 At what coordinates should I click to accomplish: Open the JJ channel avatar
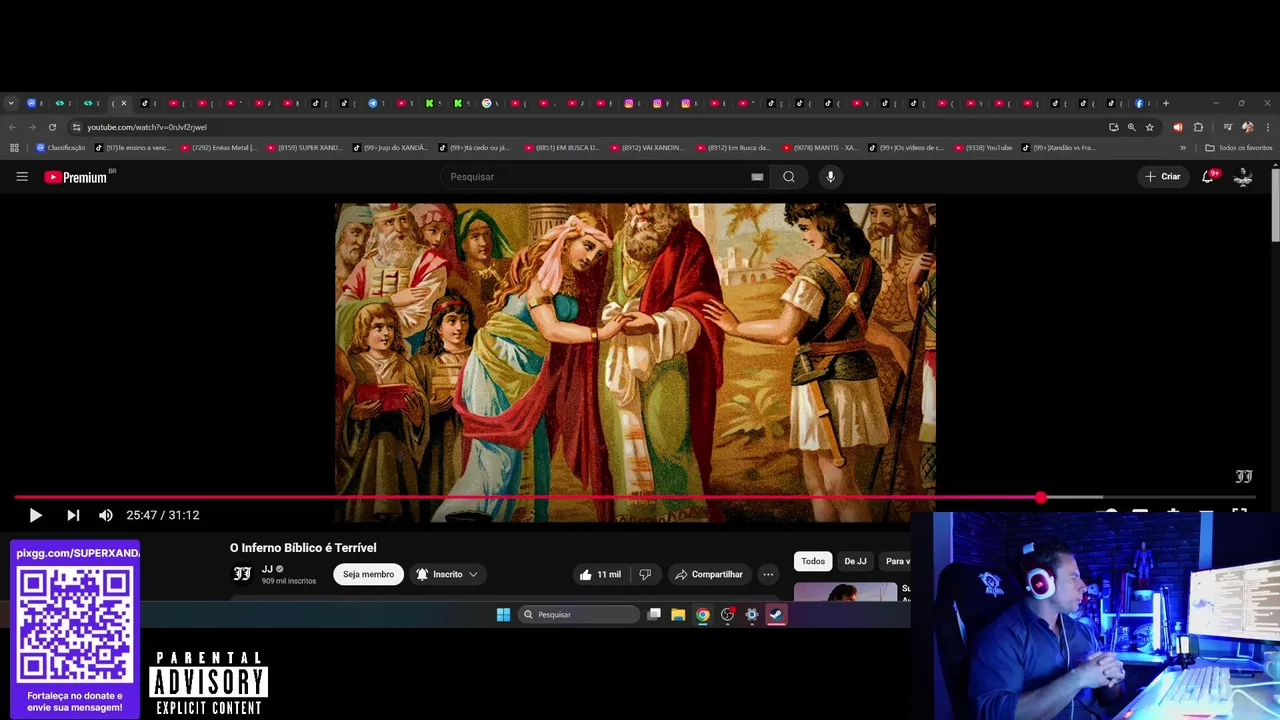coord(242,574)
